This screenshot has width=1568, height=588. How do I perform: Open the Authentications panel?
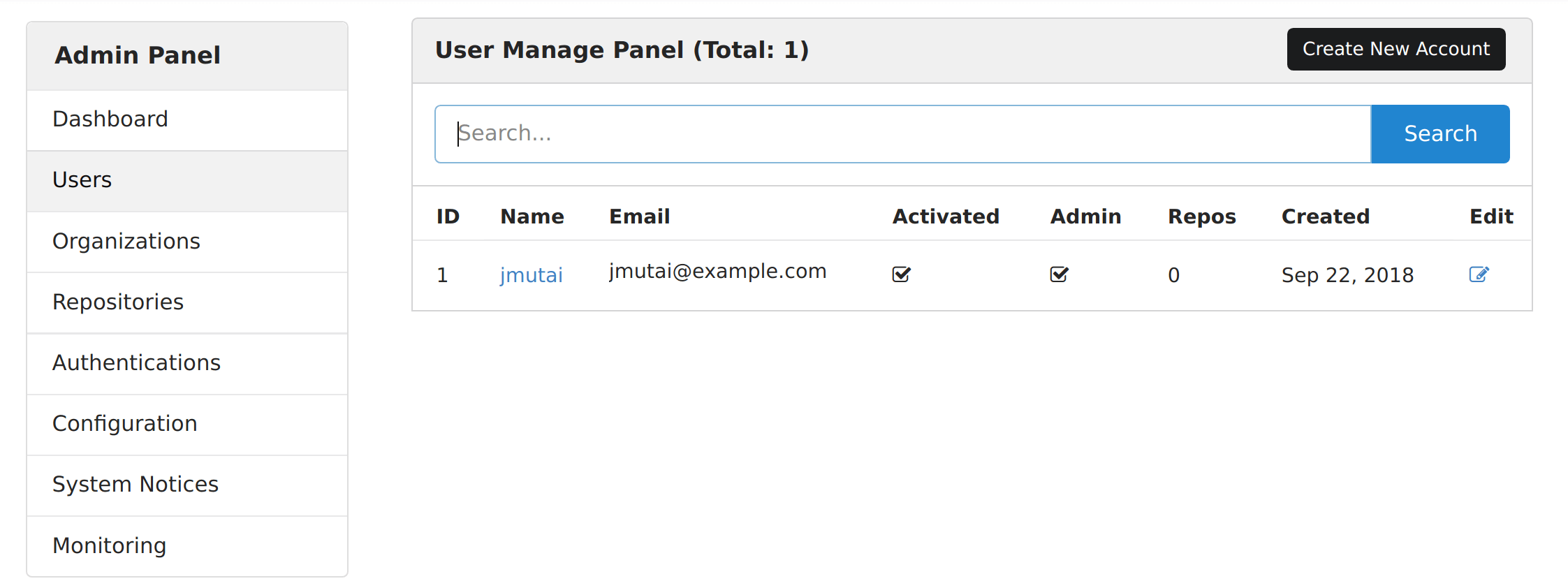tap(136, 362)
